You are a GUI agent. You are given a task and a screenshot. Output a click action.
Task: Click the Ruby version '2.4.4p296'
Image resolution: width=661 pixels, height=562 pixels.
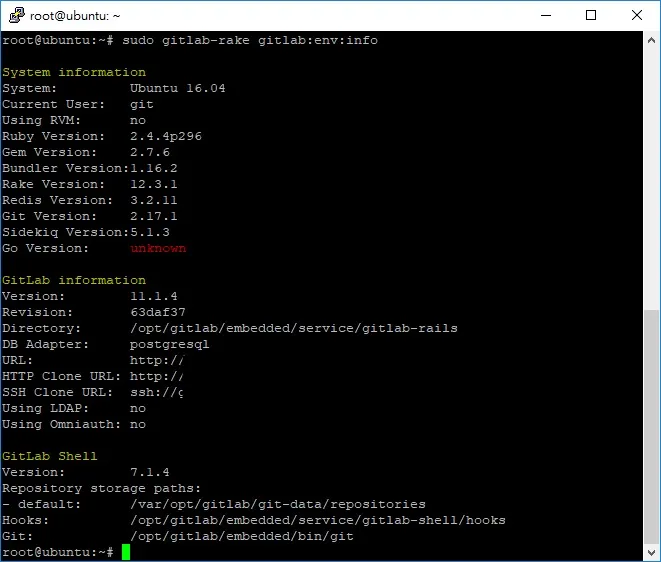pos(166,137)
